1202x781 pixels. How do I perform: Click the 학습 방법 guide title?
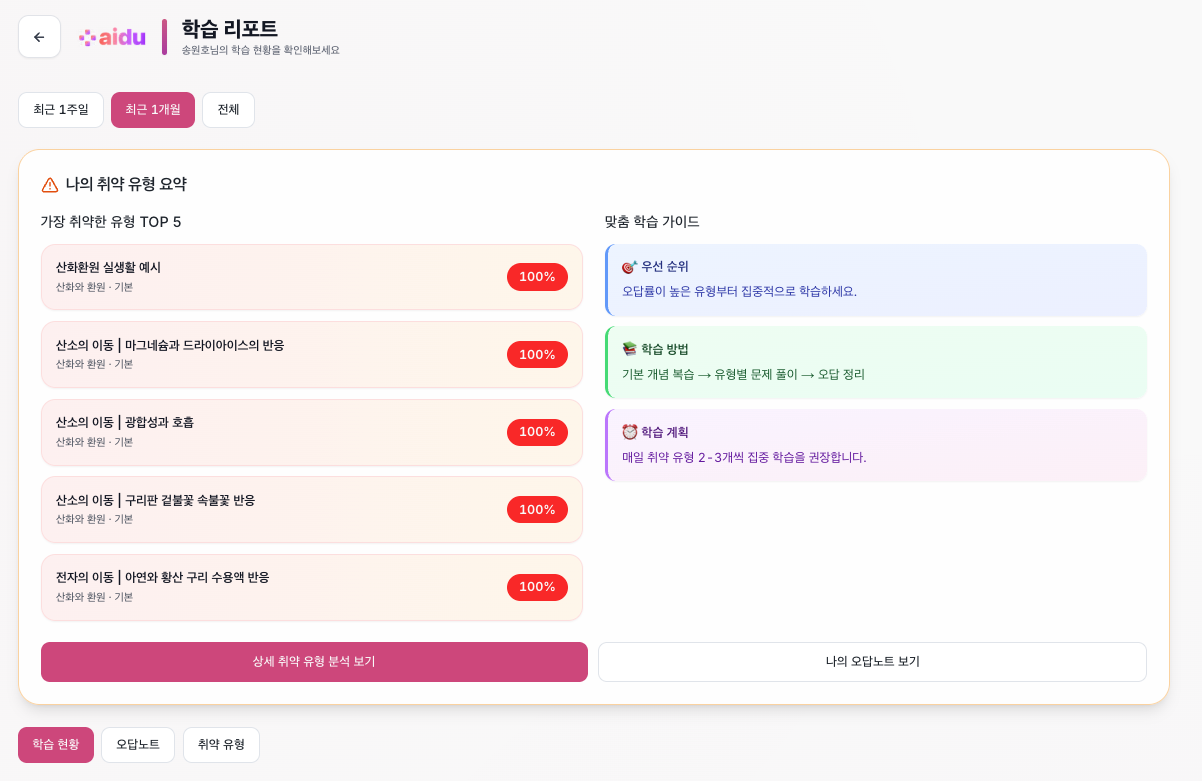point(665,349)
